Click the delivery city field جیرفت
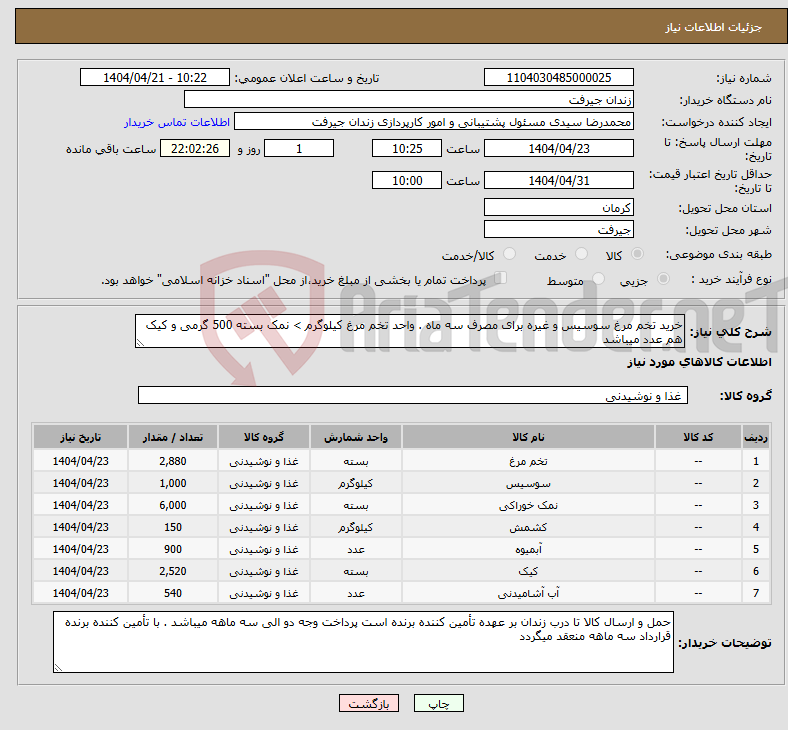 (558, 230)
